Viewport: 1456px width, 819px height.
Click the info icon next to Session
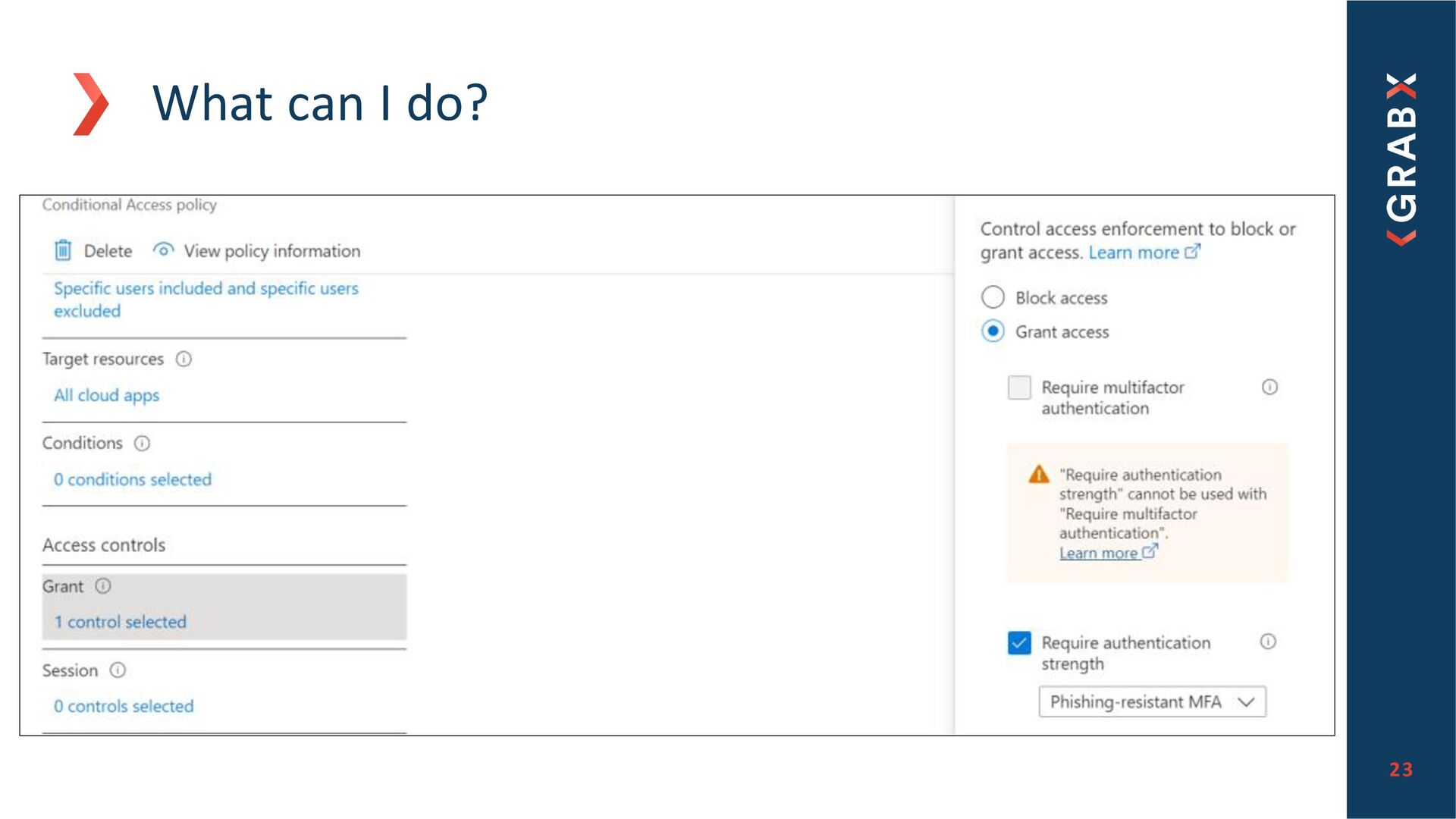point(118,670)
